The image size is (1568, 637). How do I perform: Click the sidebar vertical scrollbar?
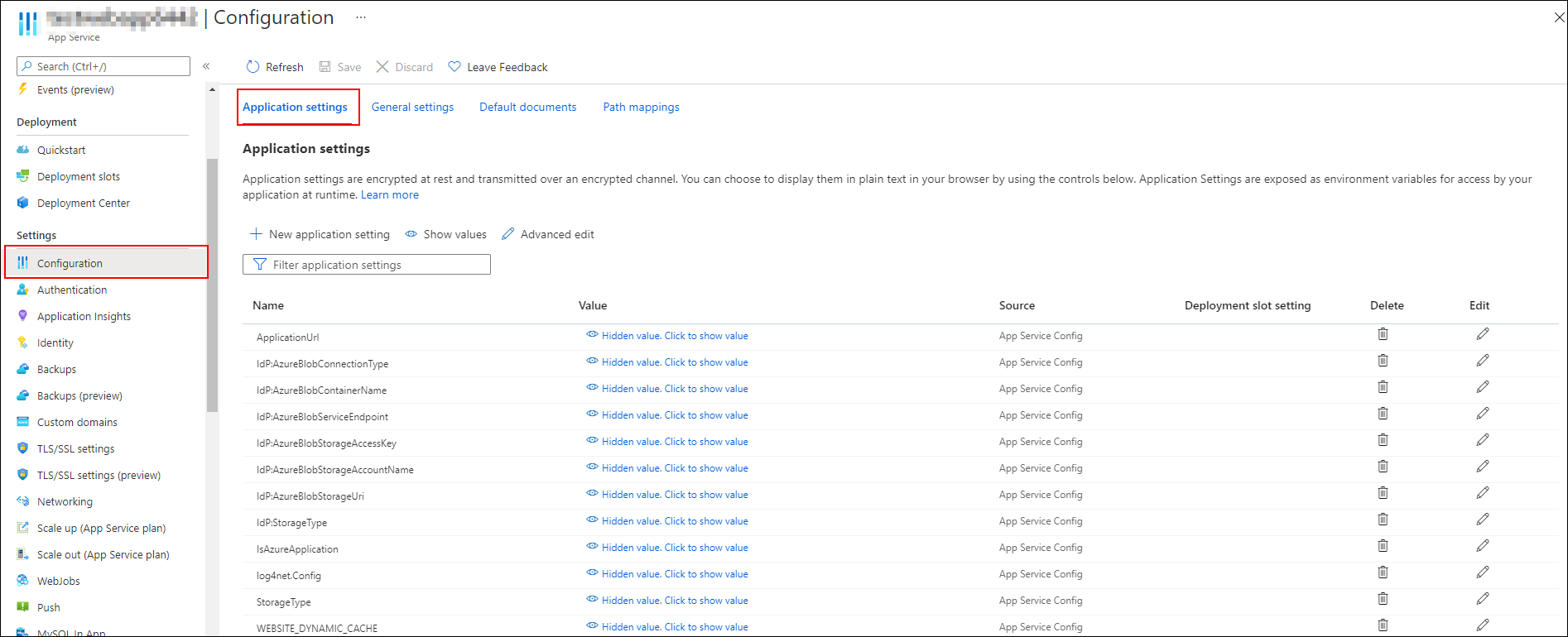(x=213, y=285)
